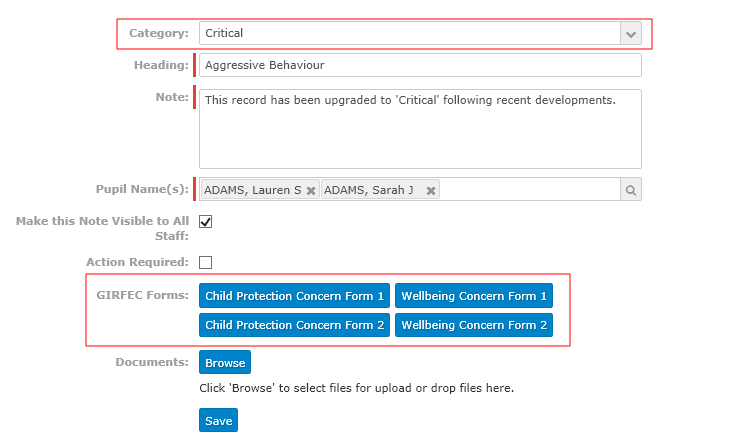
Task: Save the note
Action: pyautogui.click(x=218, y=420)
